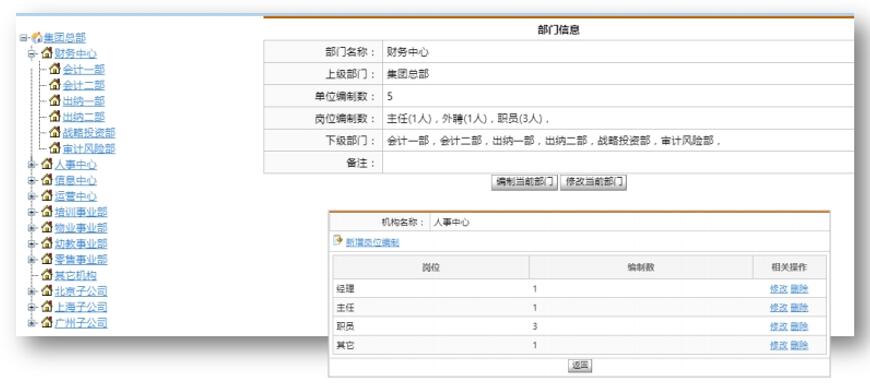Viewport: 870px width, 388px height.
Task: Click the house icon beside 广州子公司
Action: [47, 323]
